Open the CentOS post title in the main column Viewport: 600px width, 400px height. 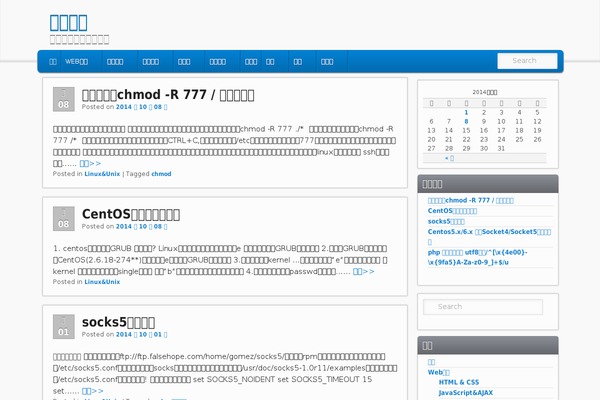coord(131,214)
